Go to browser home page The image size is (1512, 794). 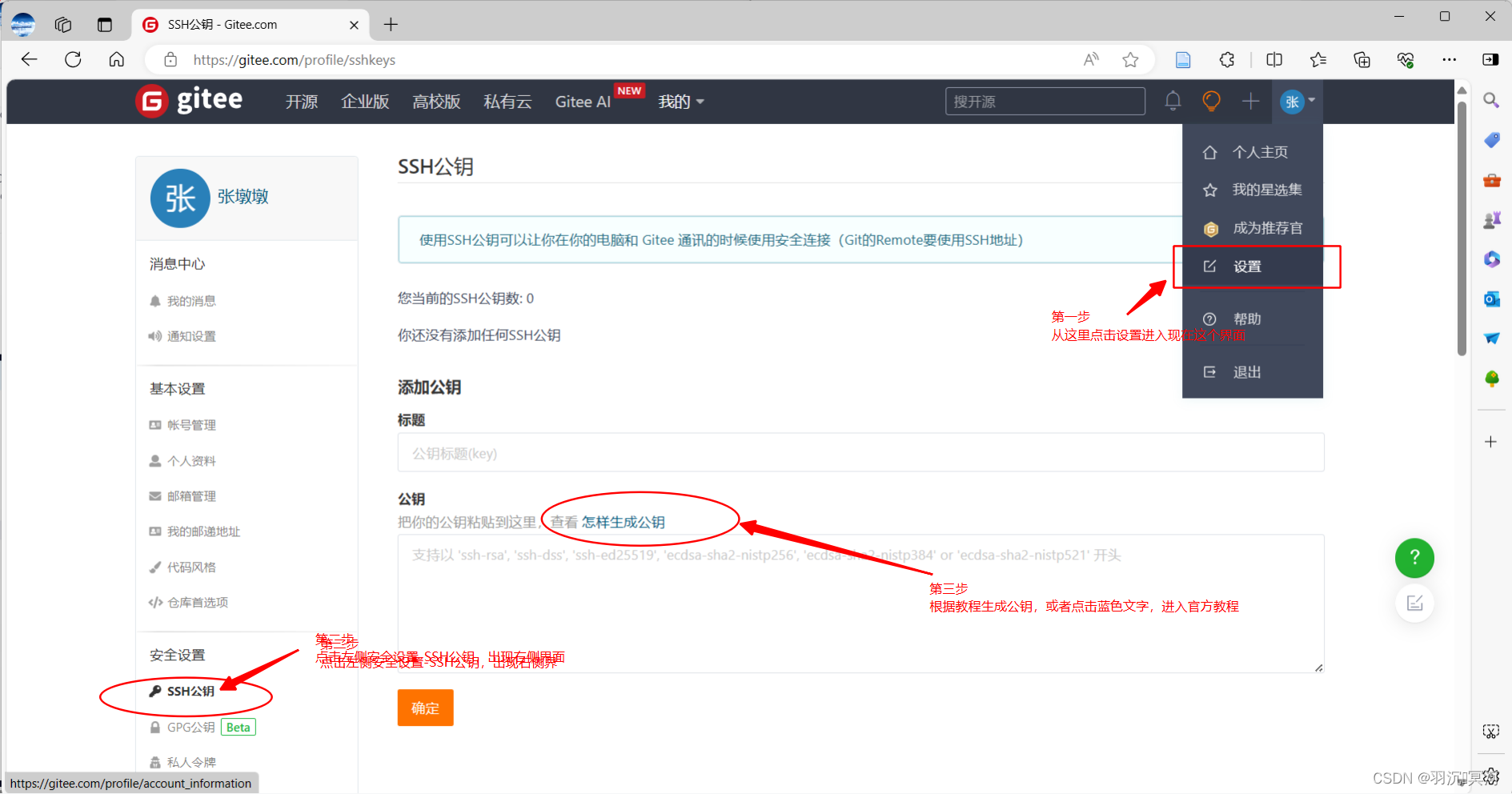point(117,59)
